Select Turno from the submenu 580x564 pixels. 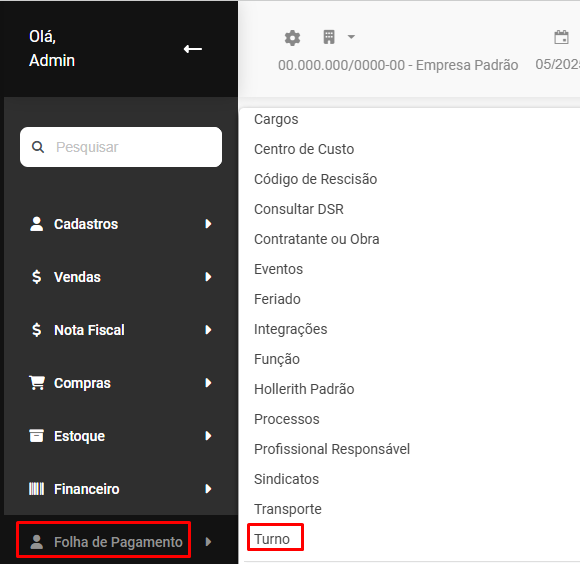272,539
